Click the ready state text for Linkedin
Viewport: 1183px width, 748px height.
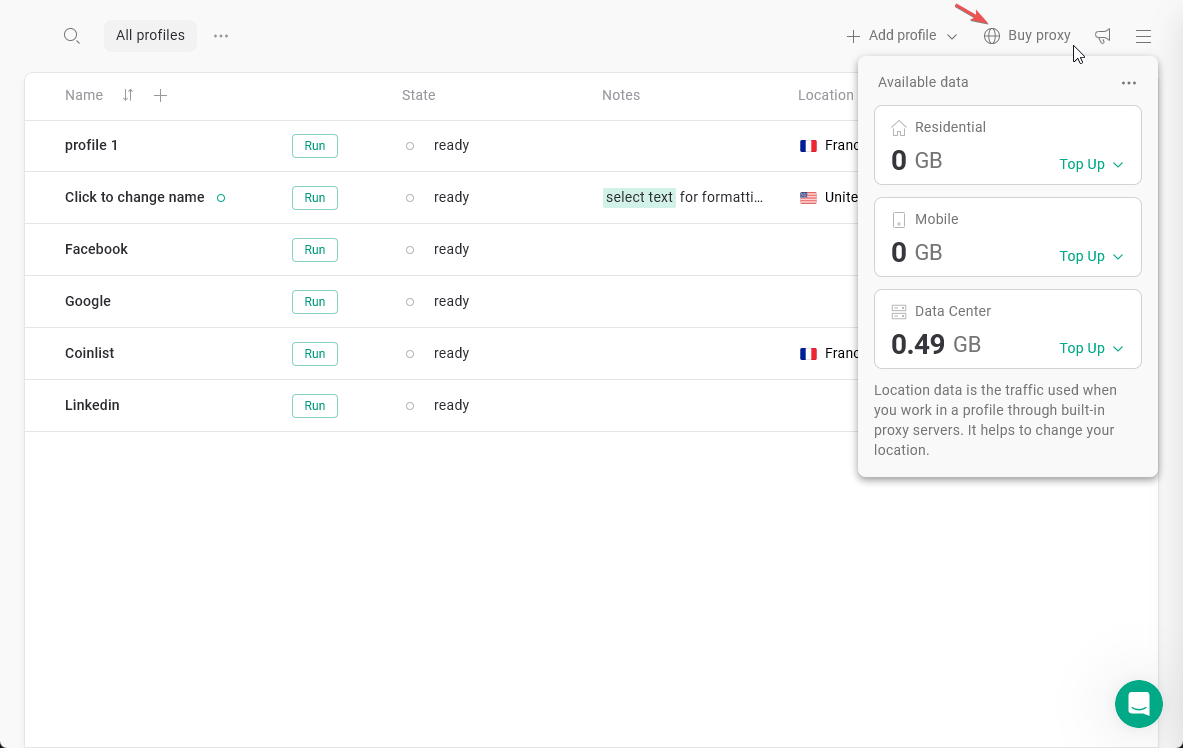[451, 405]
